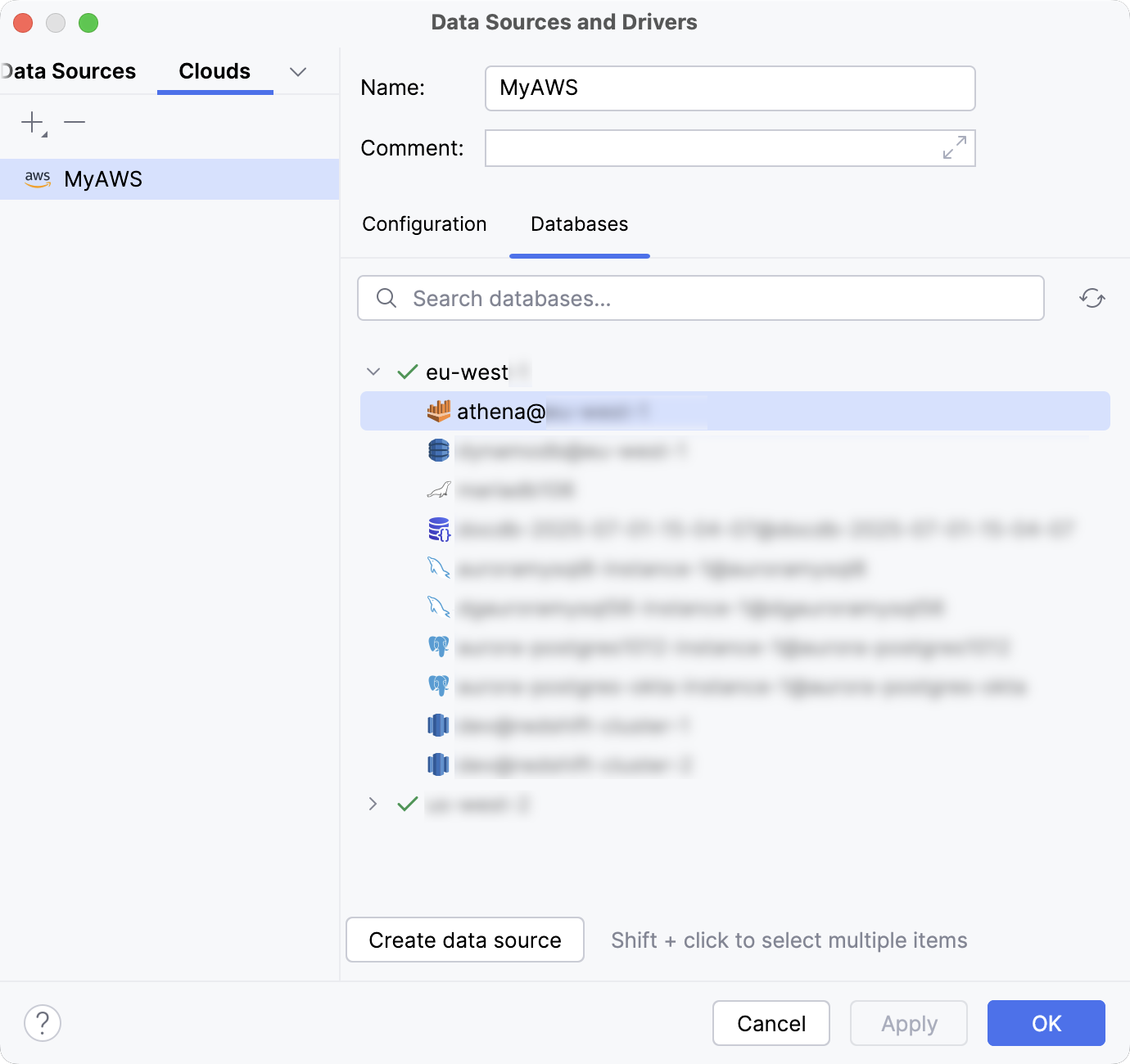Click the Search databases field
1130x1064 pixels.
pyautogui.click(x=700, y=298)
